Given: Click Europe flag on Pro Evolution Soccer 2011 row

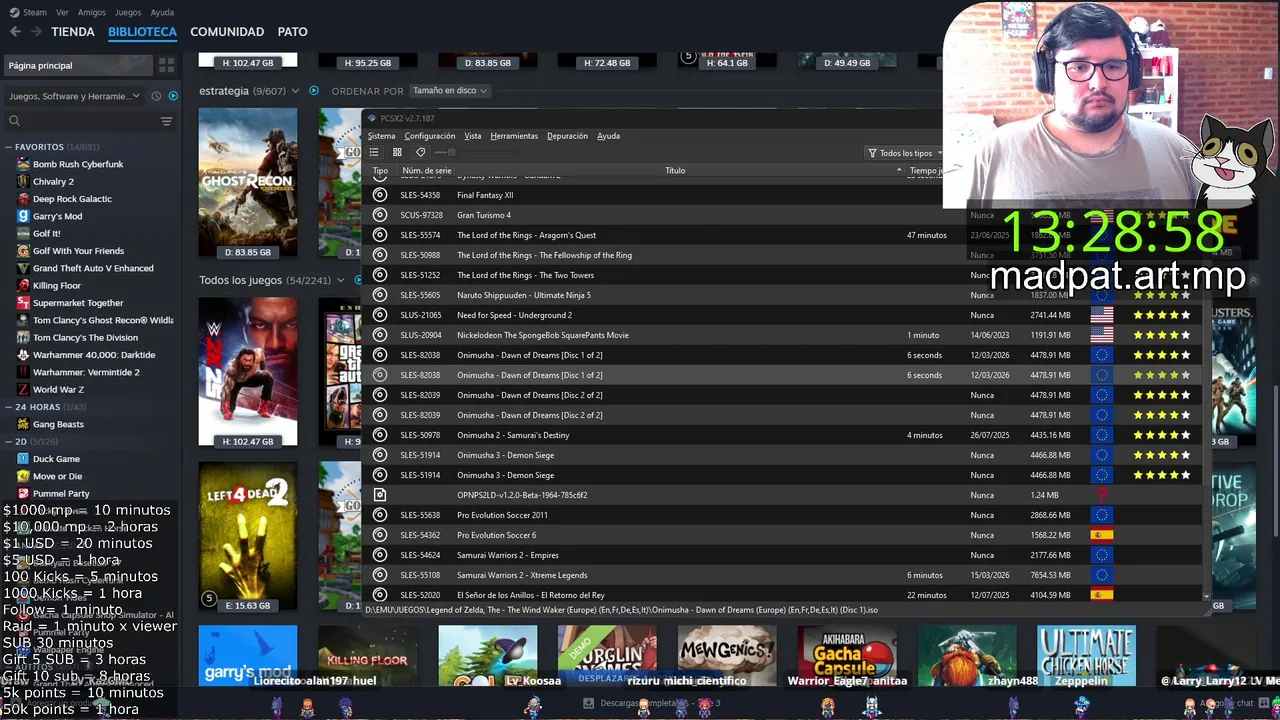Looking at the screenshot, I should click(x=1101, y=515).
